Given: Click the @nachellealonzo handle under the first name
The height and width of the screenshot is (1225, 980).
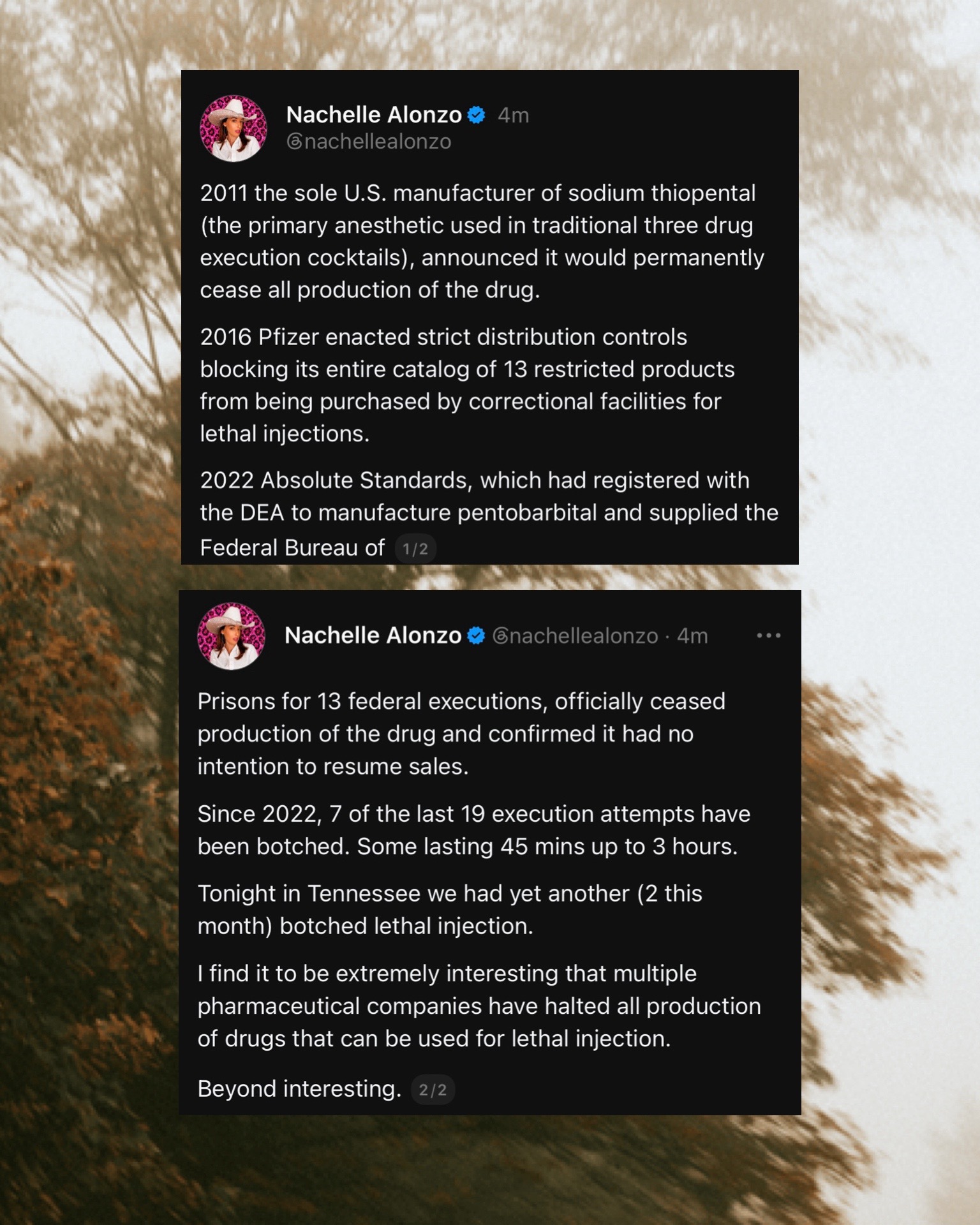Looking at the screenshot, I should pyautogui.click(x=369, y=142).
